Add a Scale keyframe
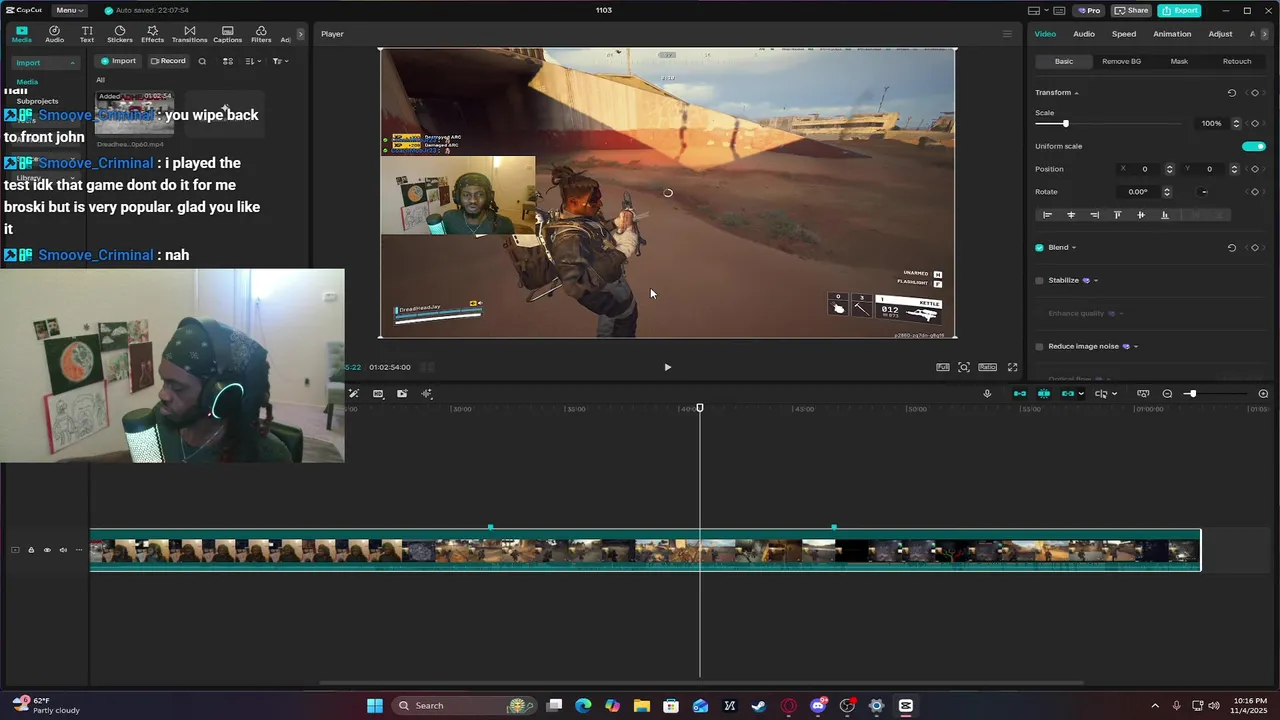 pos(1255,123)
